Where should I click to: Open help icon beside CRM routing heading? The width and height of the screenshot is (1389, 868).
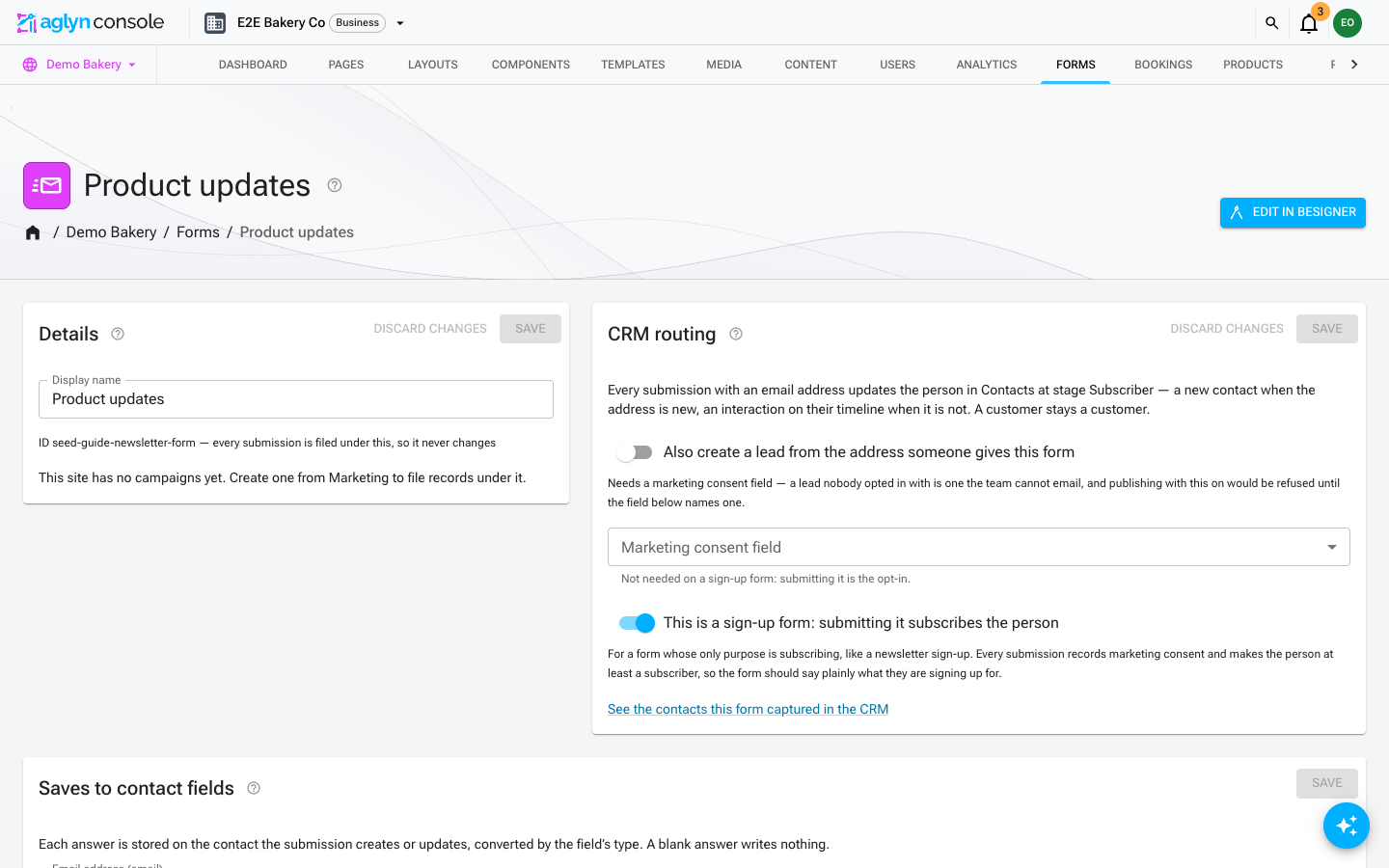coord(736,334)
